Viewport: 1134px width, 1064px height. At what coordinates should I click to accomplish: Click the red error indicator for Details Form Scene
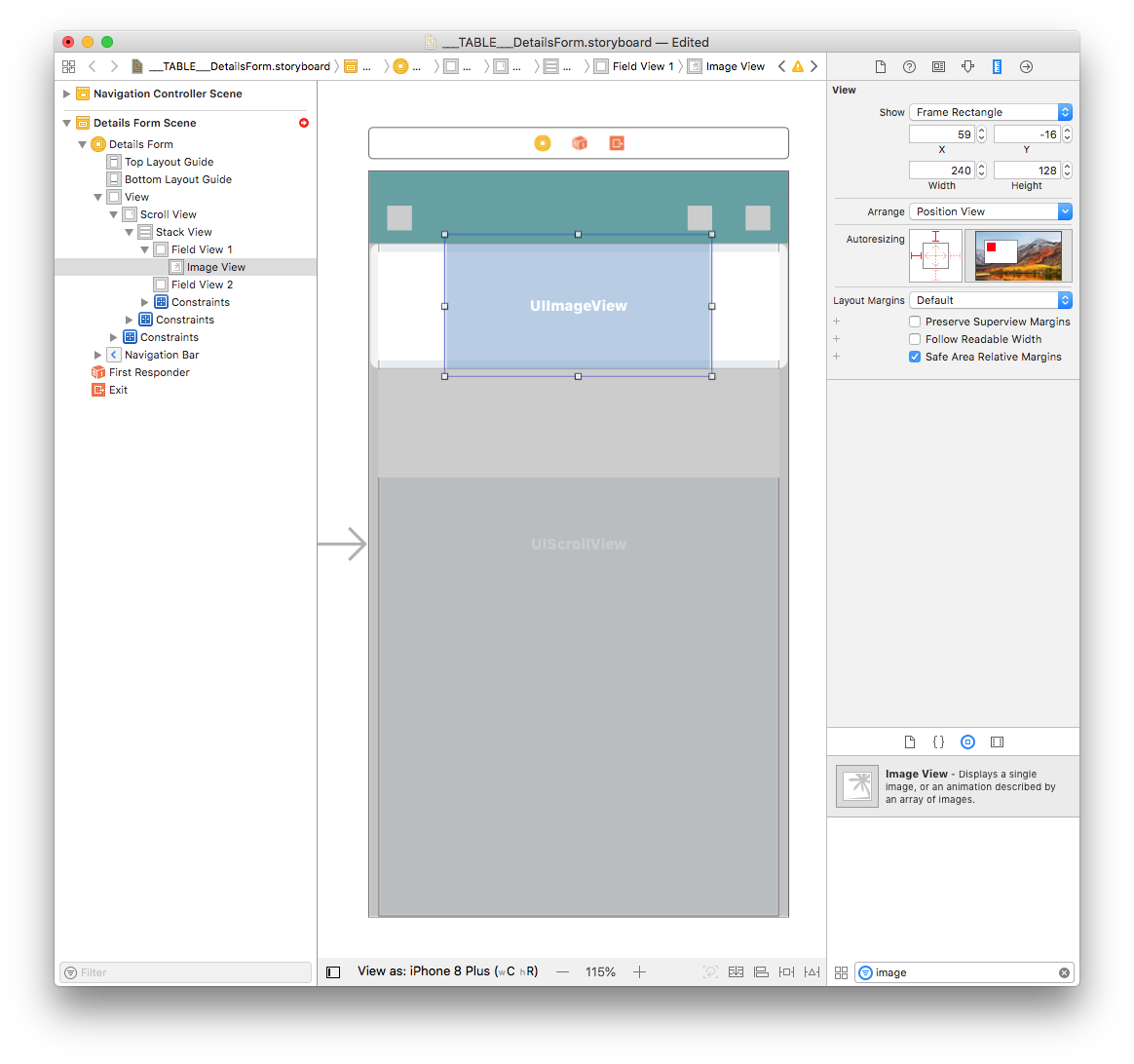(304, 123)
